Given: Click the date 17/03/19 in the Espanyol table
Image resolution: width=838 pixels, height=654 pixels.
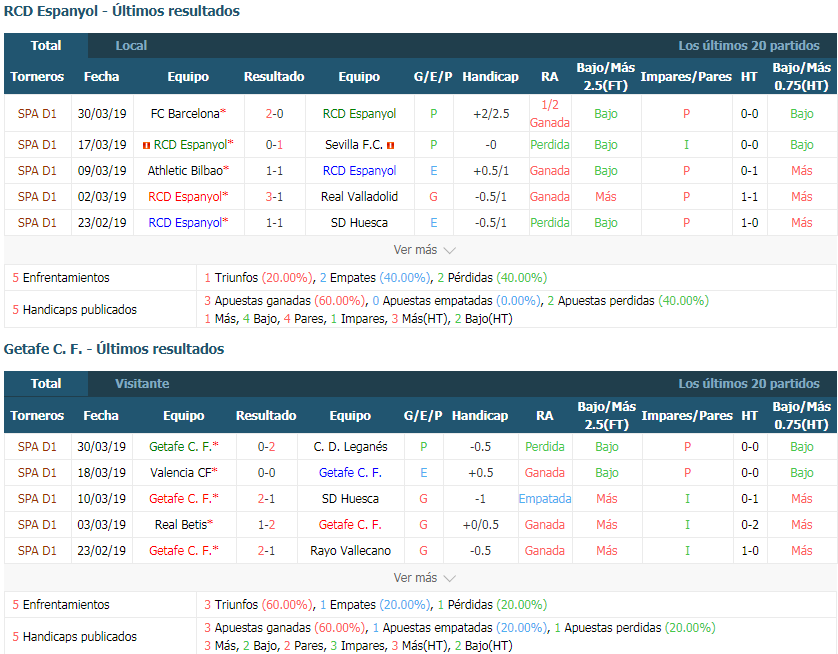Looking at the screenshot, I should [x=102, y=145].
